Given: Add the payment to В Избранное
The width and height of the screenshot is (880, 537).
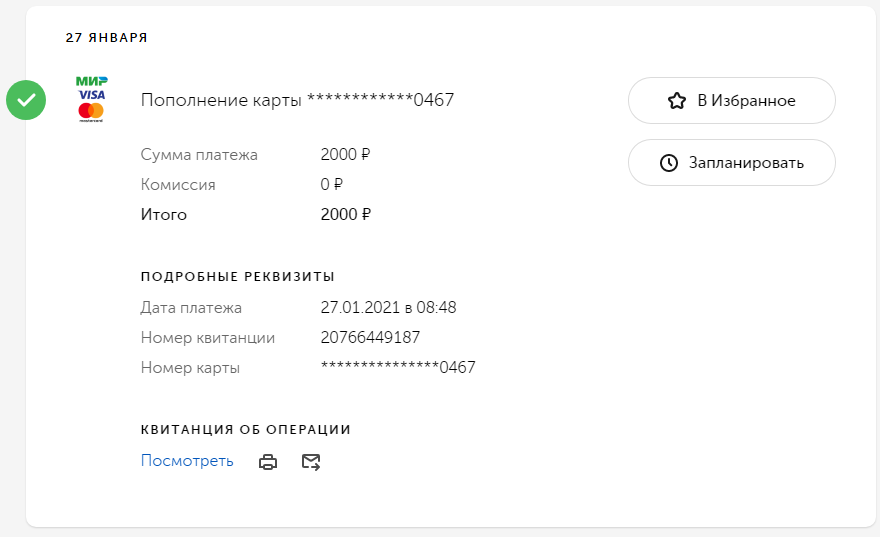Looking at the screenshot, I should tap(731, 101).
